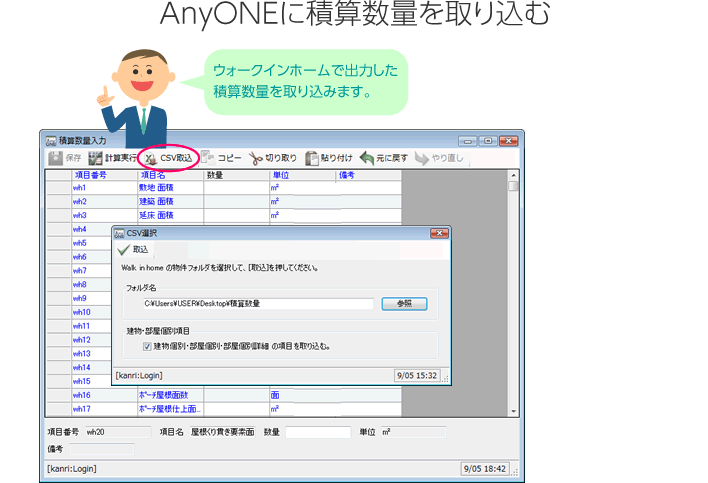Click the bottom 項目名 field

point(222,432)
